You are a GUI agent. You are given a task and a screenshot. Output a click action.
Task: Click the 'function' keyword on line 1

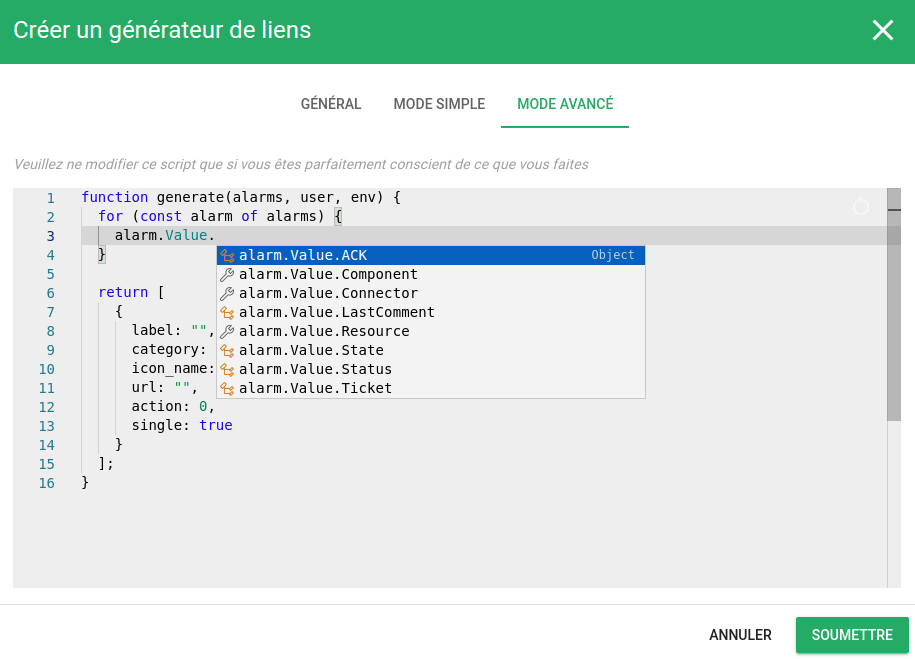pos(114,197)
